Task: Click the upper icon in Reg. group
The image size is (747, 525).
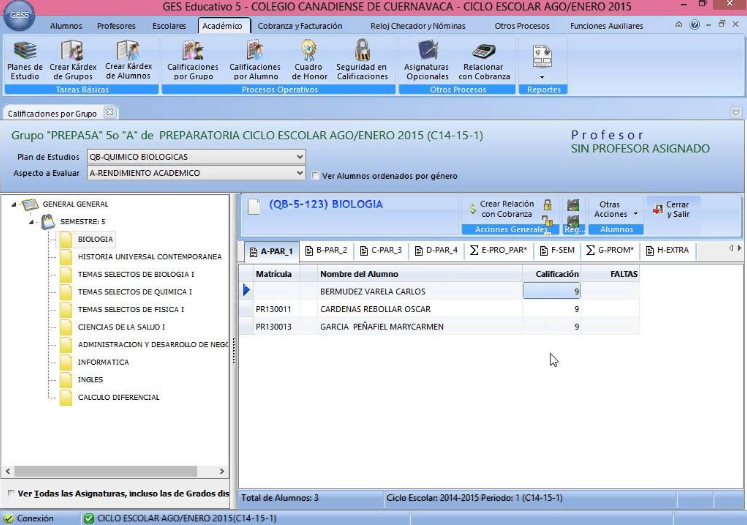Action: (573, 205)
